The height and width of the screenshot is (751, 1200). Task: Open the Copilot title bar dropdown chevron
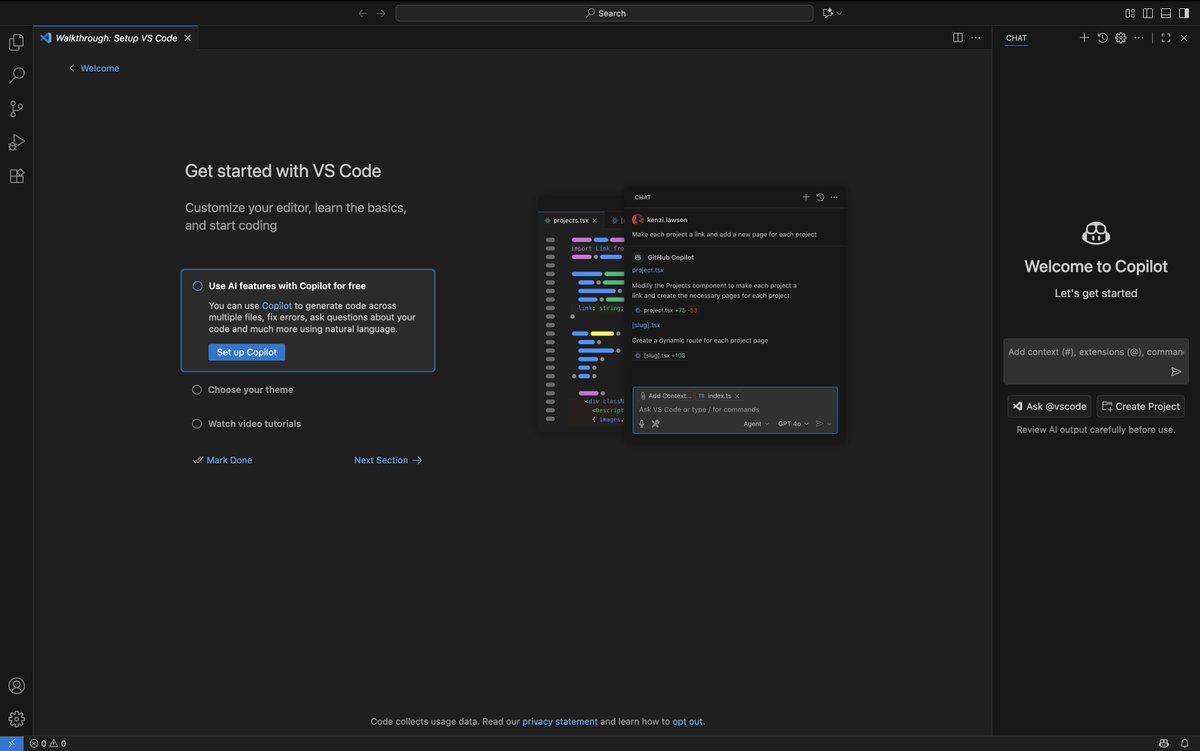click(839, 13)
